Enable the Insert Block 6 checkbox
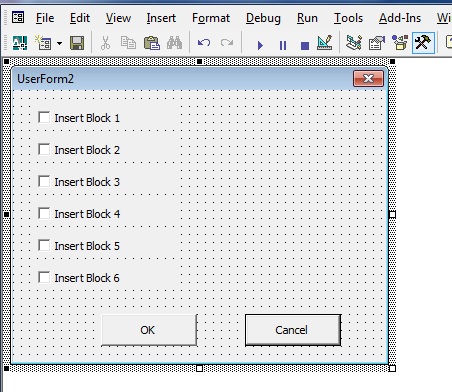 [44, 277]
